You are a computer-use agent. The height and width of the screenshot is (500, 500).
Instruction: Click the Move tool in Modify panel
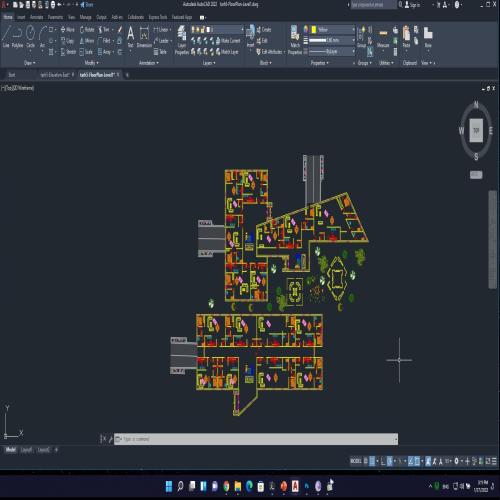68,30
